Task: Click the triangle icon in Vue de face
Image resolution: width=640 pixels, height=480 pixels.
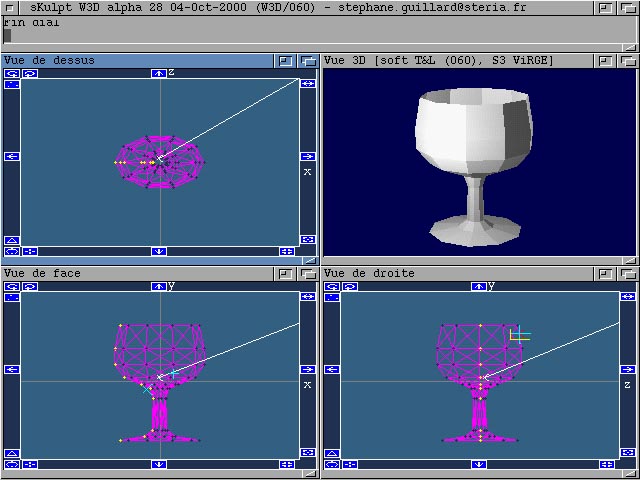Action: coord(12,453)
